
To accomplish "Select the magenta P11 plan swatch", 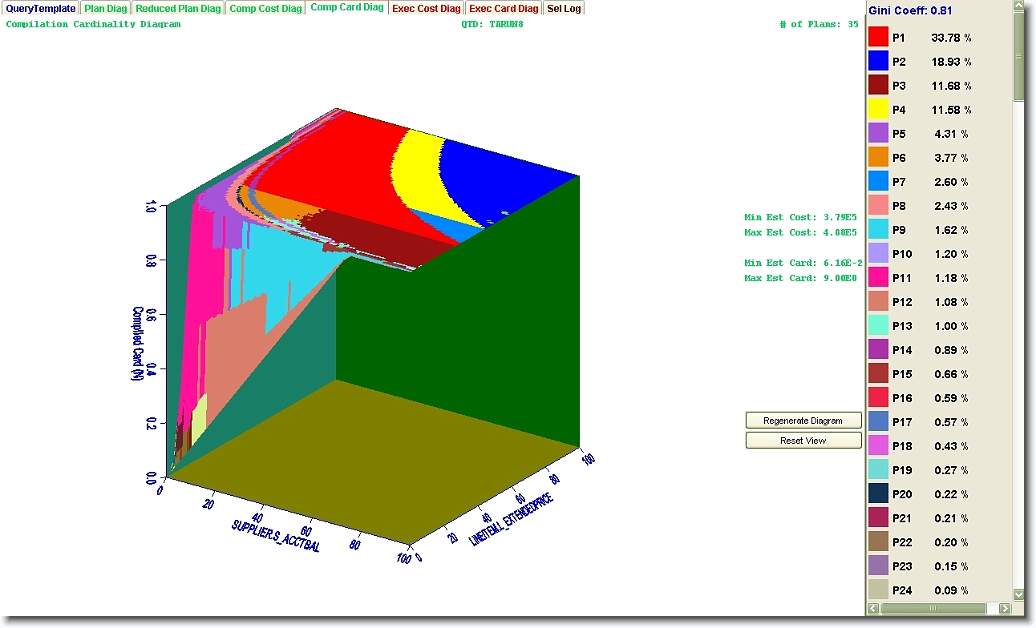I will coord(878,278).
